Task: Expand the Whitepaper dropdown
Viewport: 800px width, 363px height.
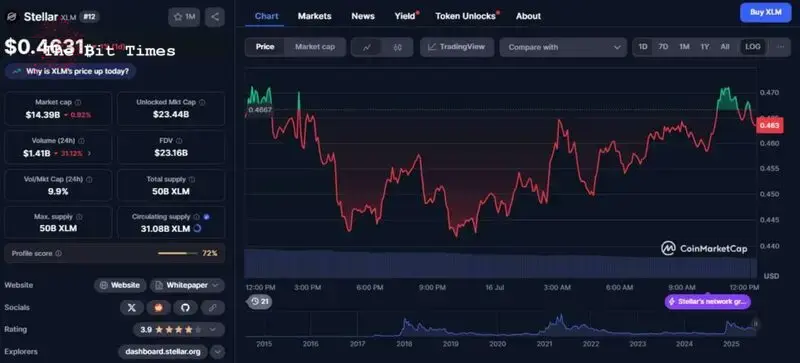Action: [187, 285]
